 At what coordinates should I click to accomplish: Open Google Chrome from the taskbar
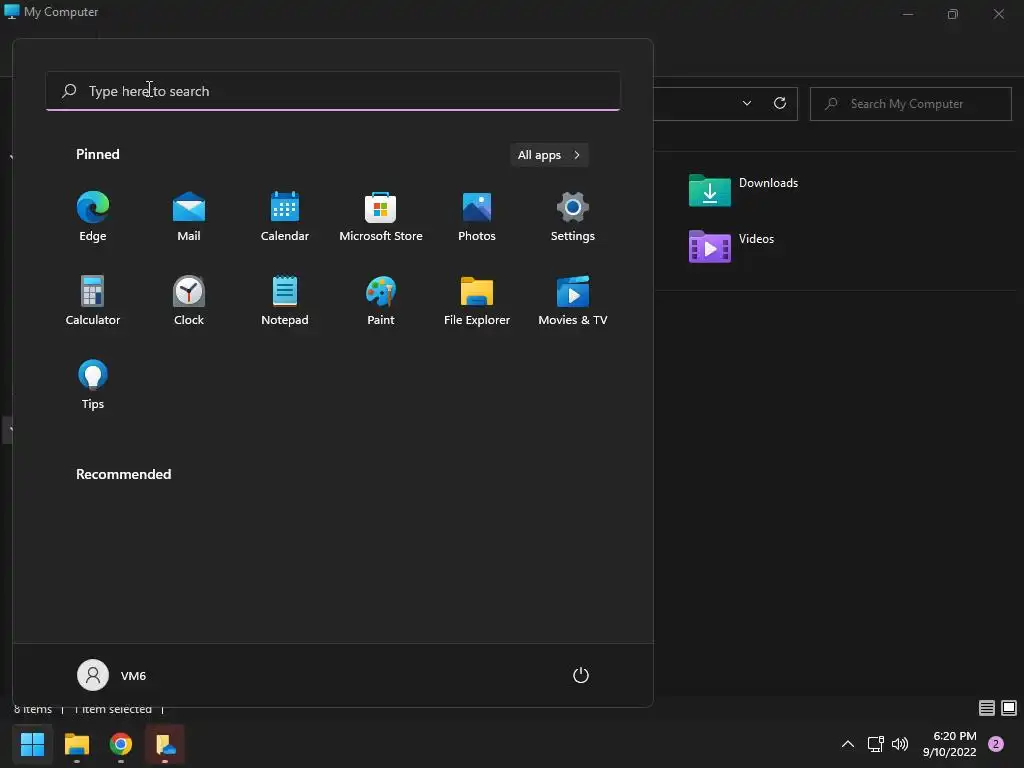121,744
